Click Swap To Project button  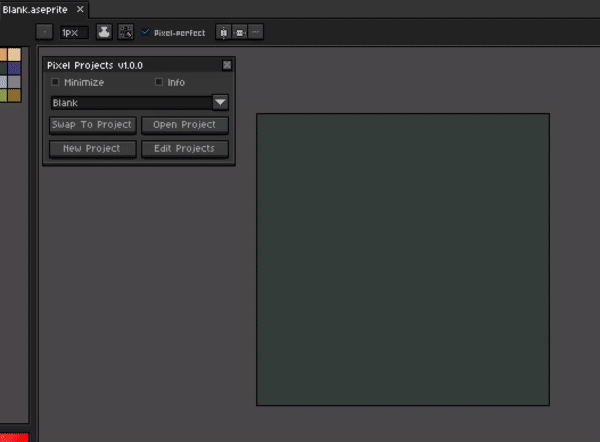click(92, 126)
